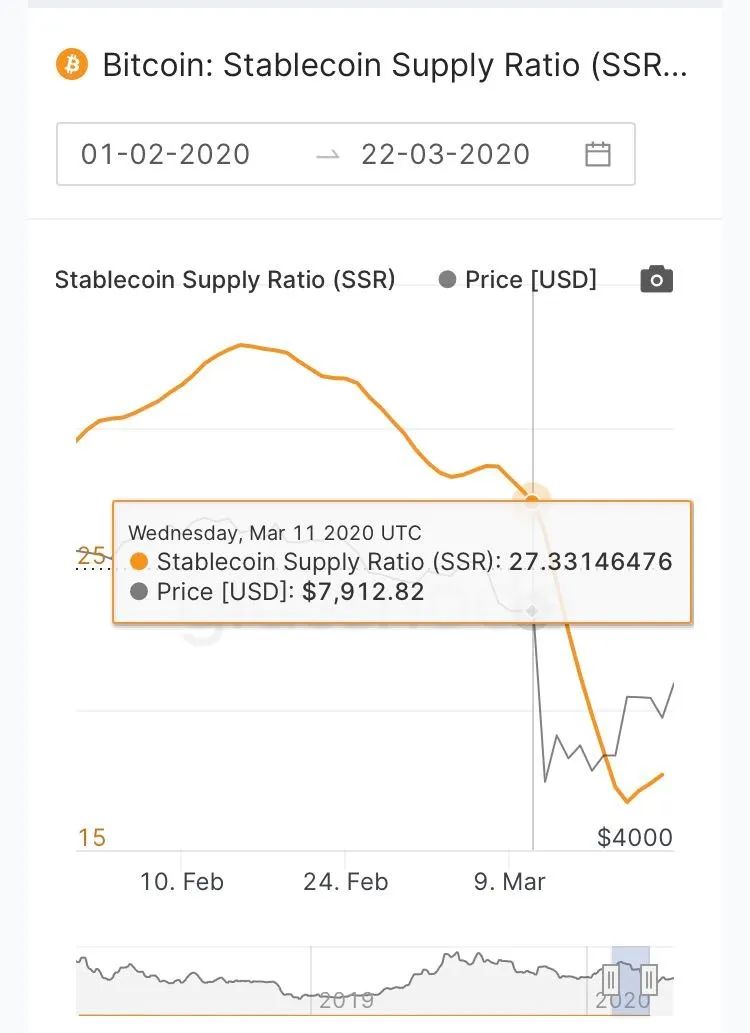Click the camera screenshot icon
Image resolution: width=750 pixels, height=1033 pixels.
click(656, 280)
